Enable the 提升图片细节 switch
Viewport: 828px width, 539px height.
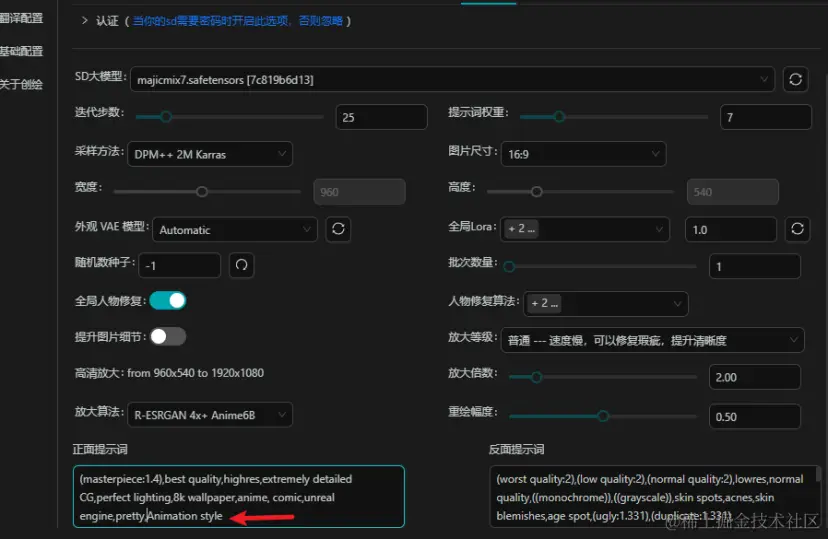point(168,336)
